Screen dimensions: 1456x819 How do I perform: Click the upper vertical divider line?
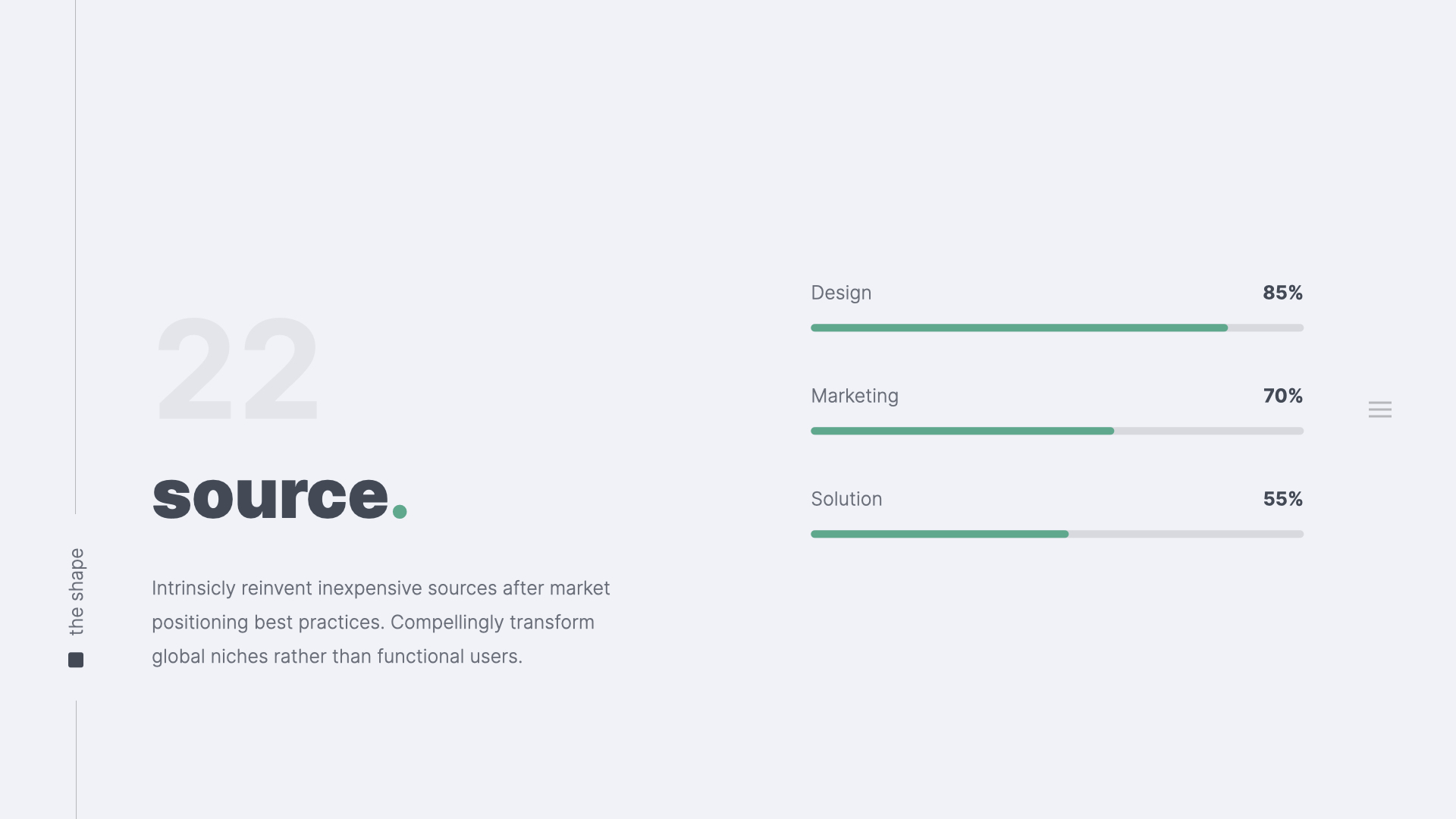pyautogui.click(x=76, y=258)
